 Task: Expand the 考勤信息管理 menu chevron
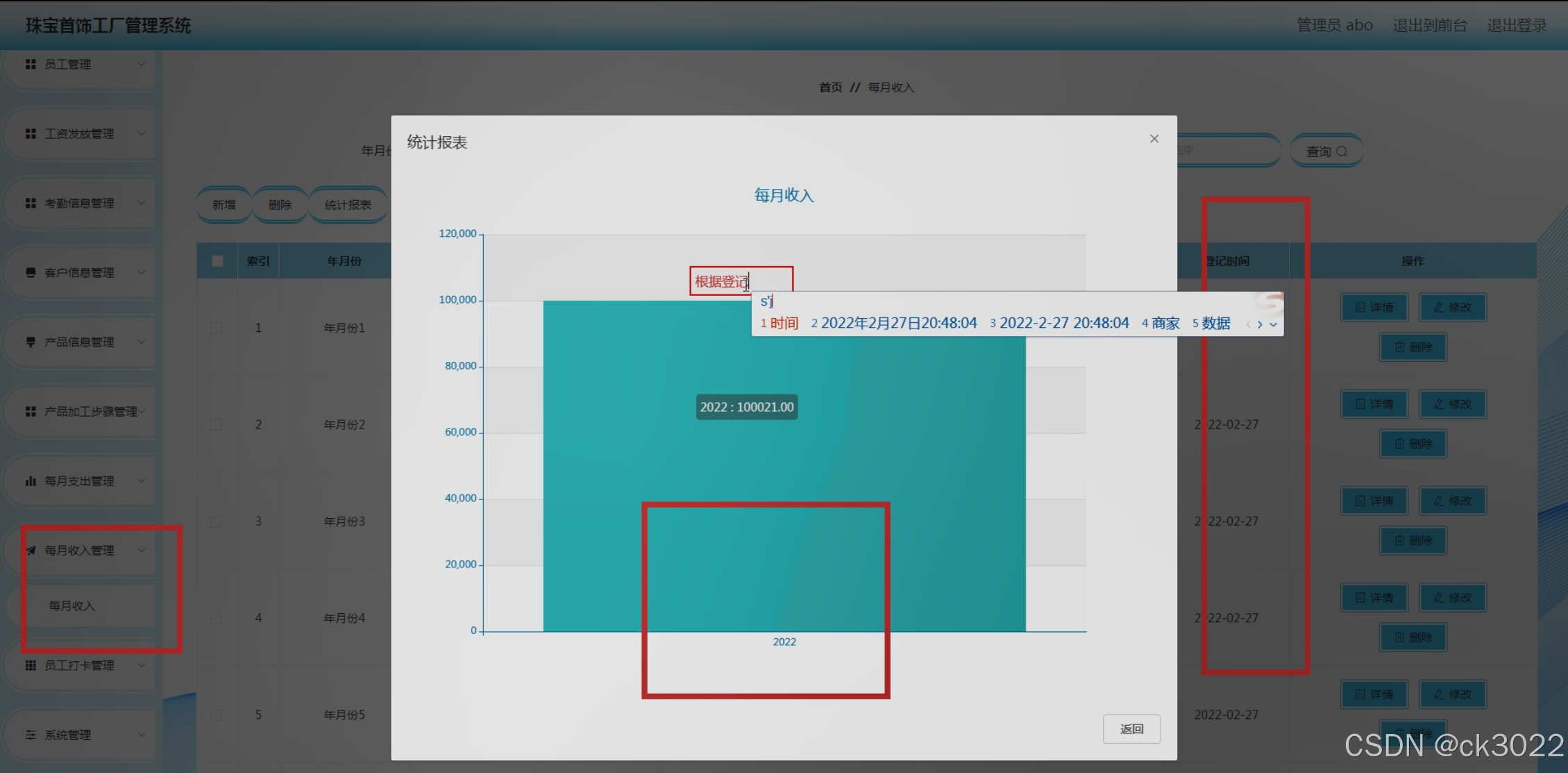pos(142,203)
